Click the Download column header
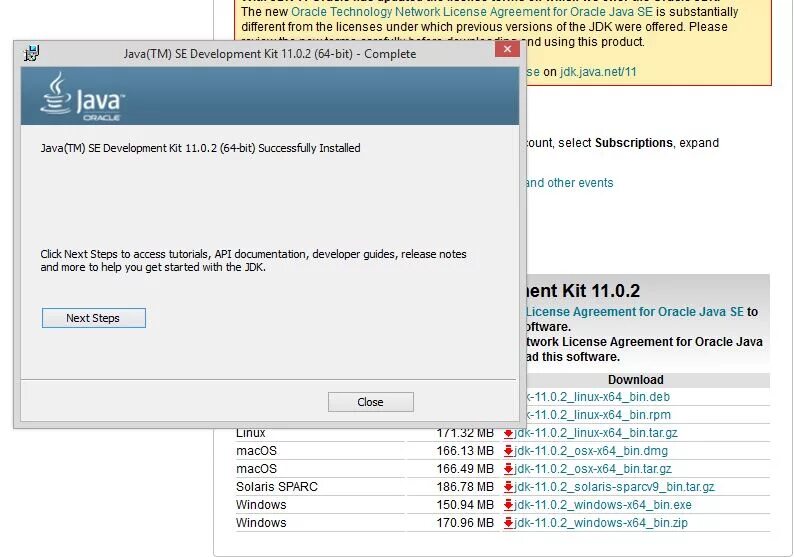 636,380
